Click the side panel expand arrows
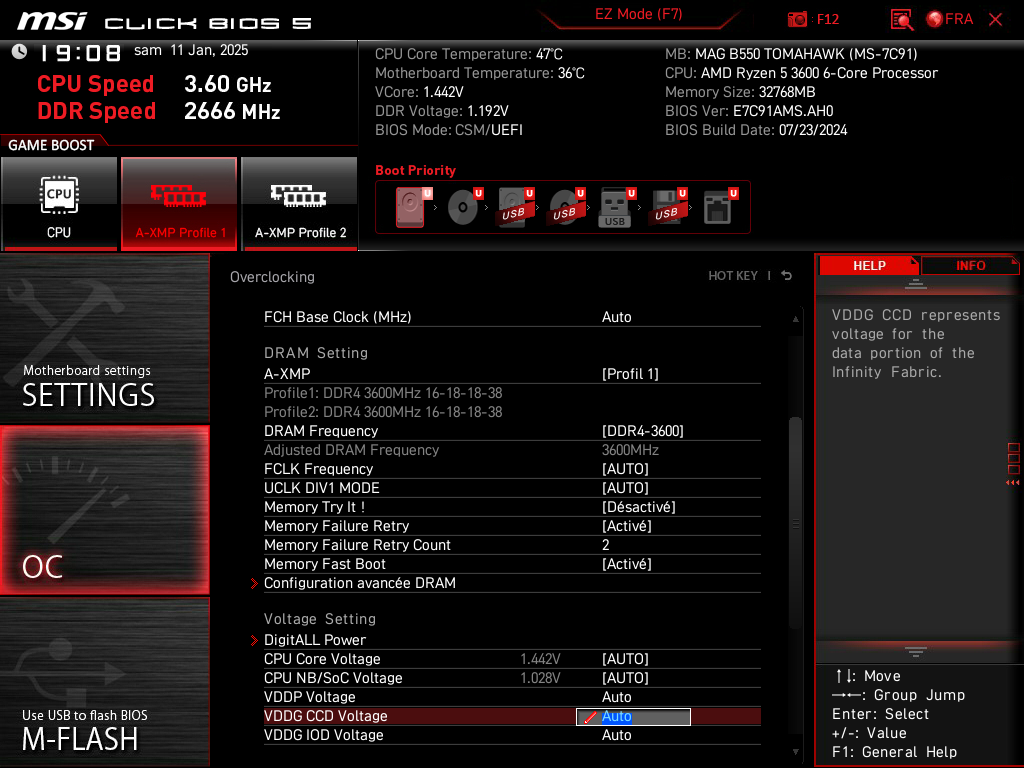Image resolution: width=1024 pixels, height=768 pixels. coord(1013,483)
